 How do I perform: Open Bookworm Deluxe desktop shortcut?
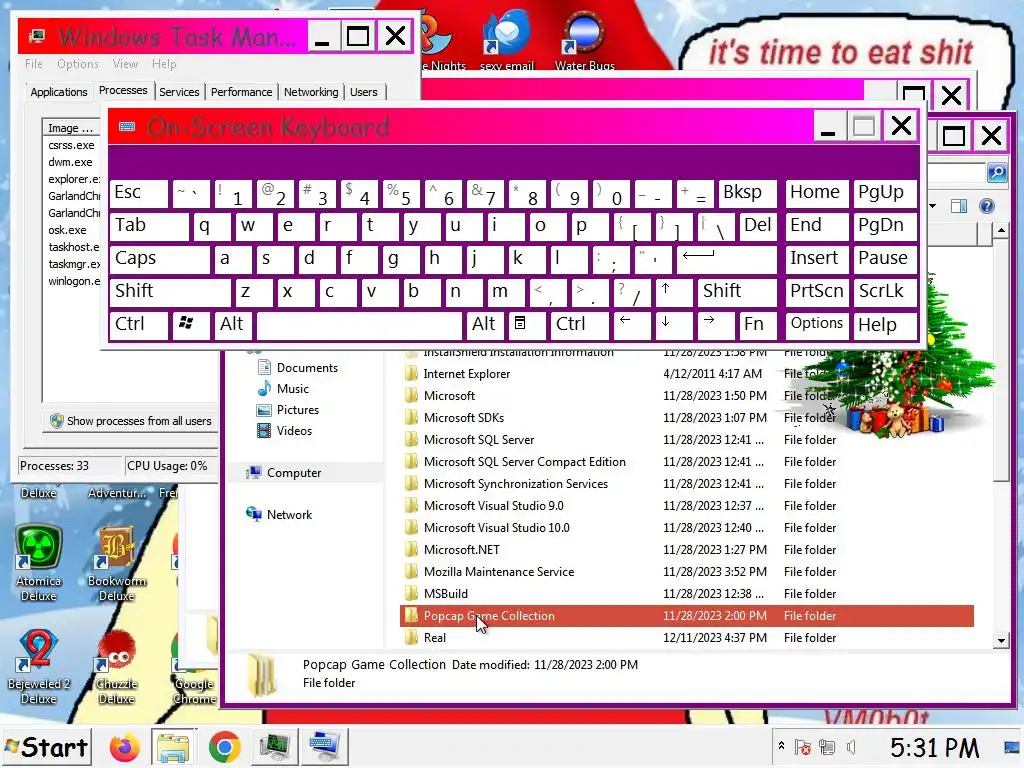pyautogui.click(x=117, y=562)
